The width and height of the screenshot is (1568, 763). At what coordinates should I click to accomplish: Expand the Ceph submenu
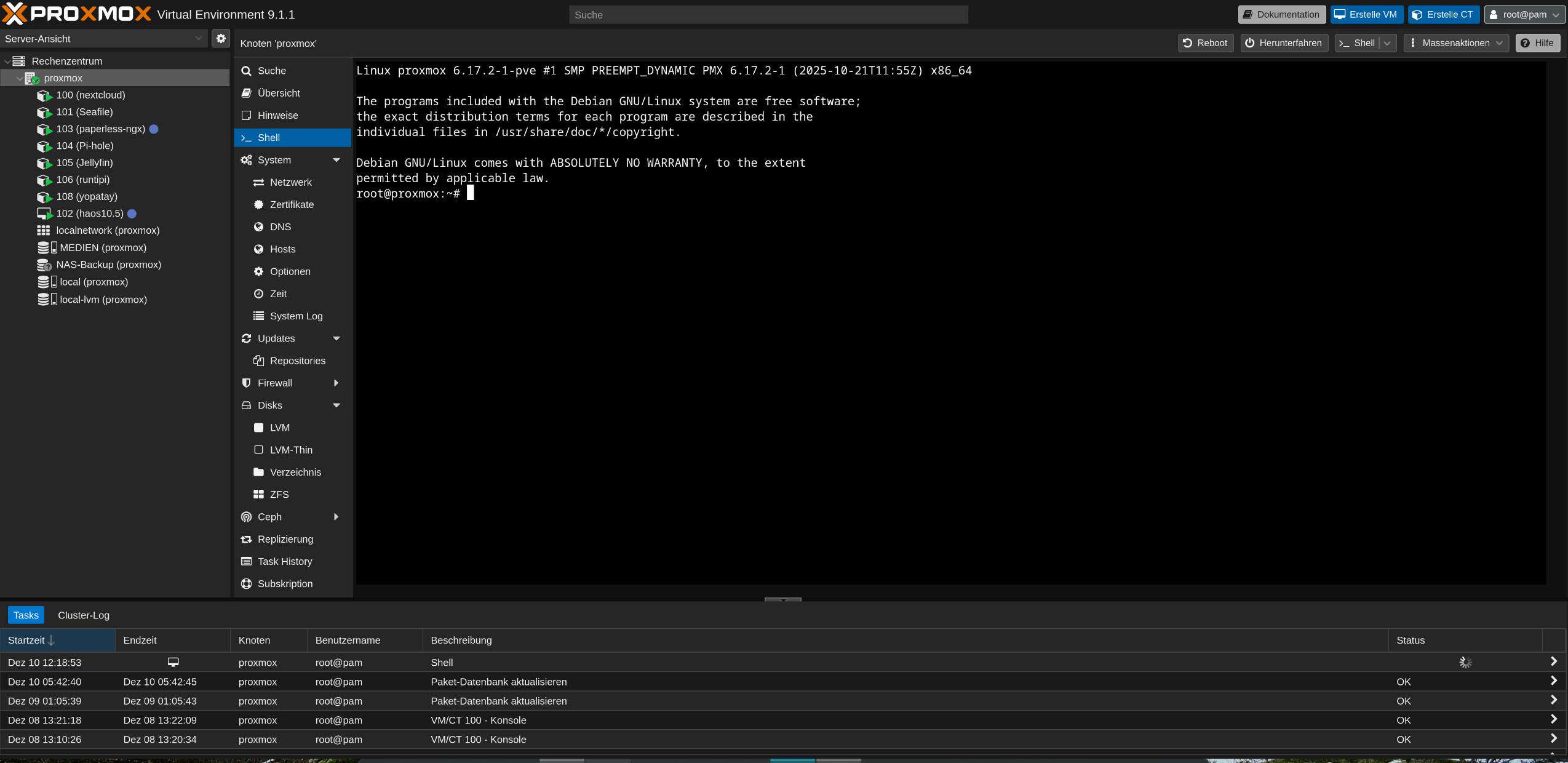(x=336, y=517)
